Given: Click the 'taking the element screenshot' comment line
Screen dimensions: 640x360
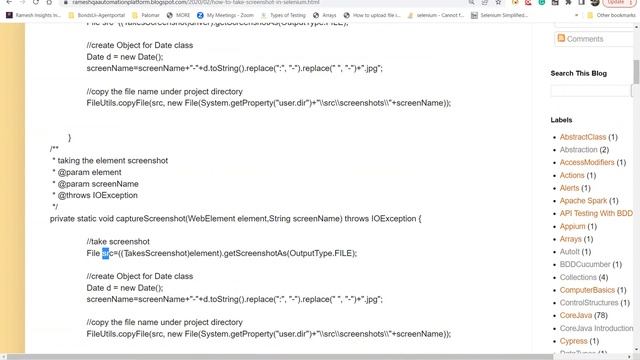Looking at the screenshot, I should (x=112, y=160).
